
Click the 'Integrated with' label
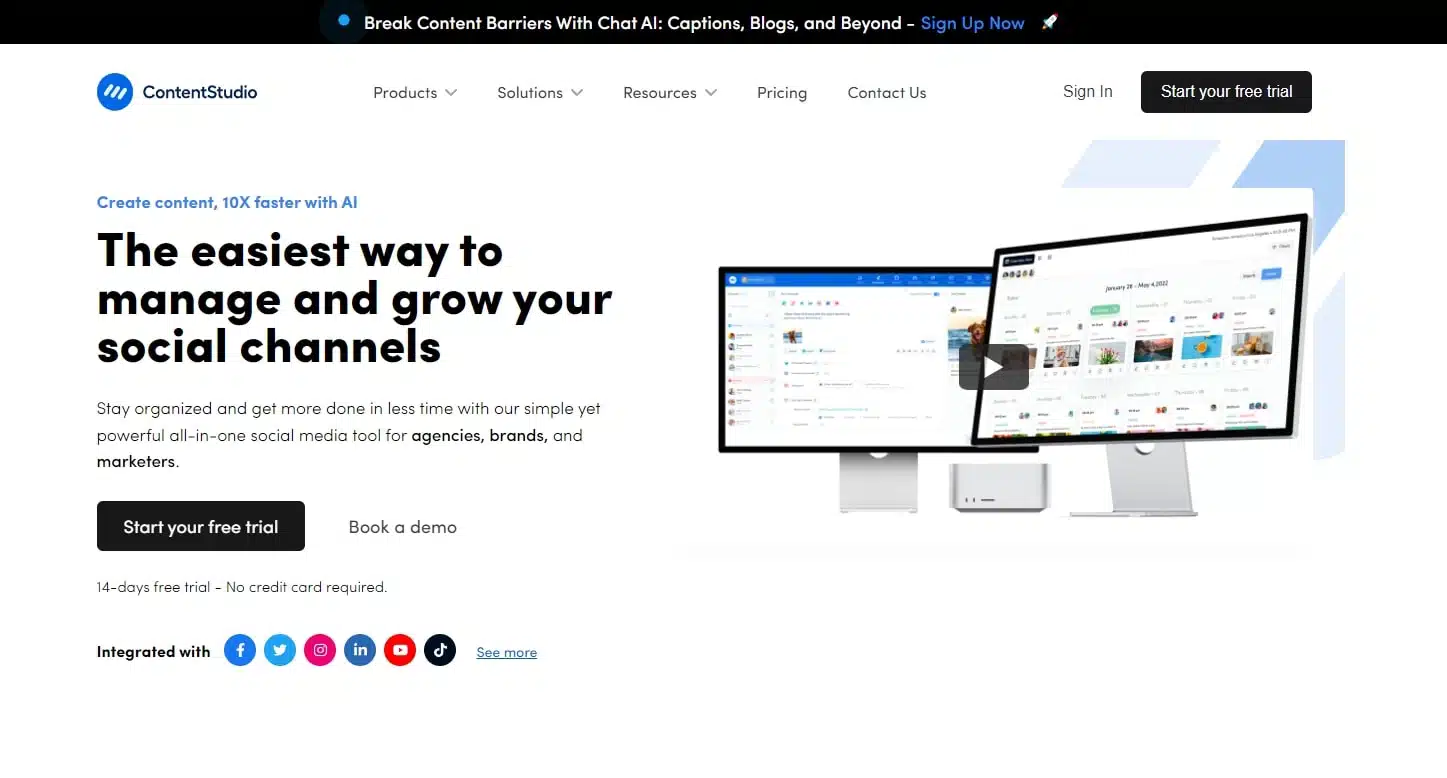[153, 651]
